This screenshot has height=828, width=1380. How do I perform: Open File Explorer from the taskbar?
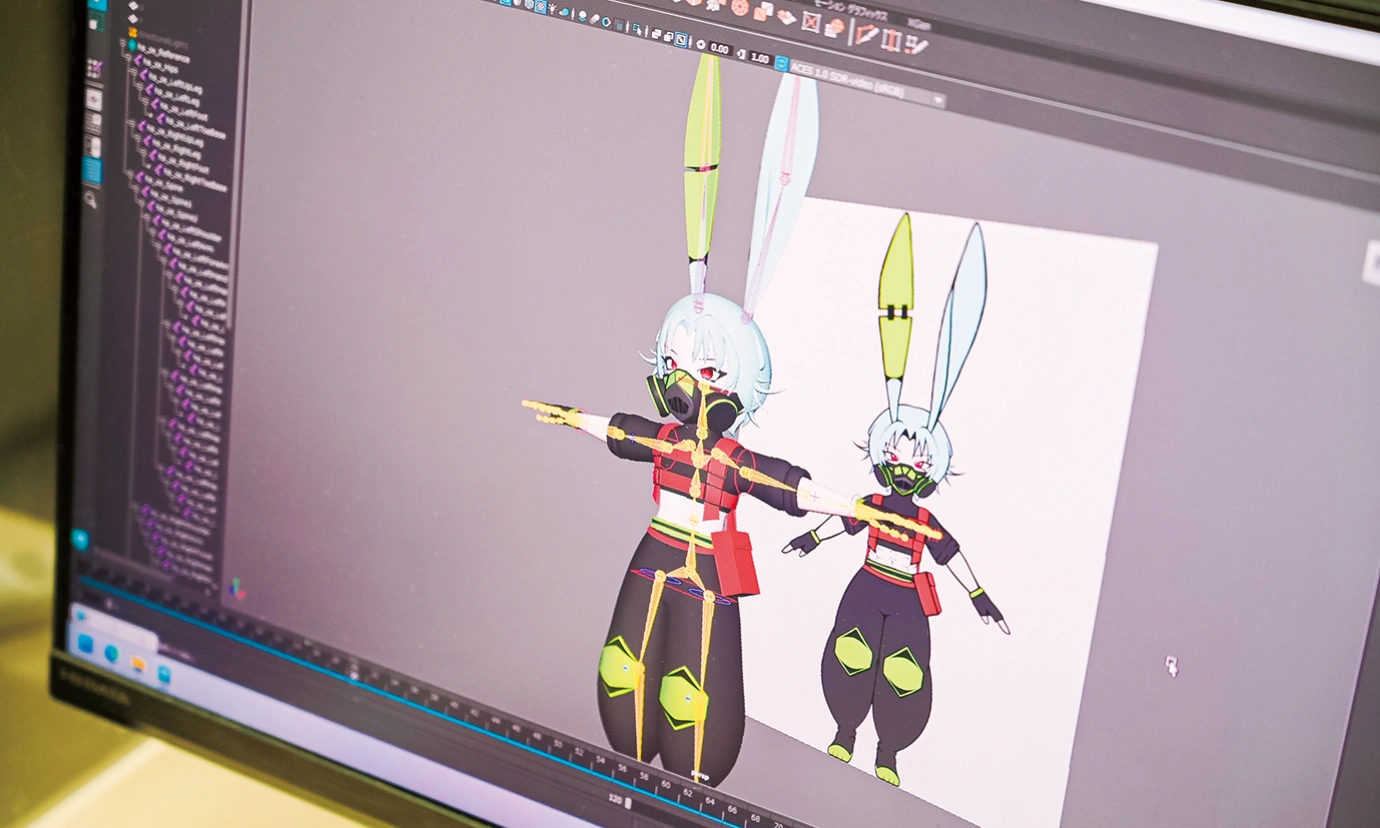pyautogui.click(x=138, y=663)
